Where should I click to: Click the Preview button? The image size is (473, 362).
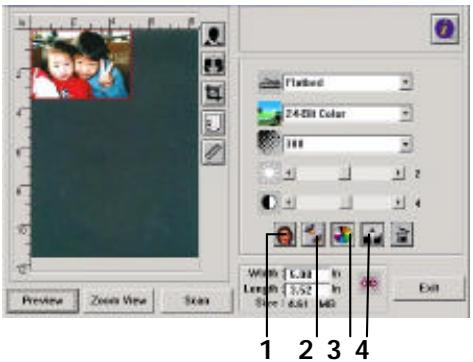[43, 301]
